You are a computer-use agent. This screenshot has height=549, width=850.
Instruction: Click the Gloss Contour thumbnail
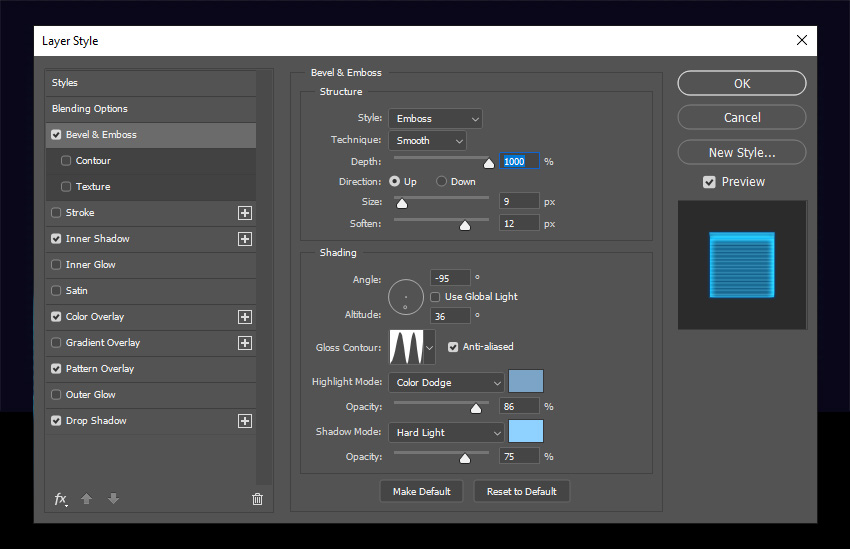point(407,347)
